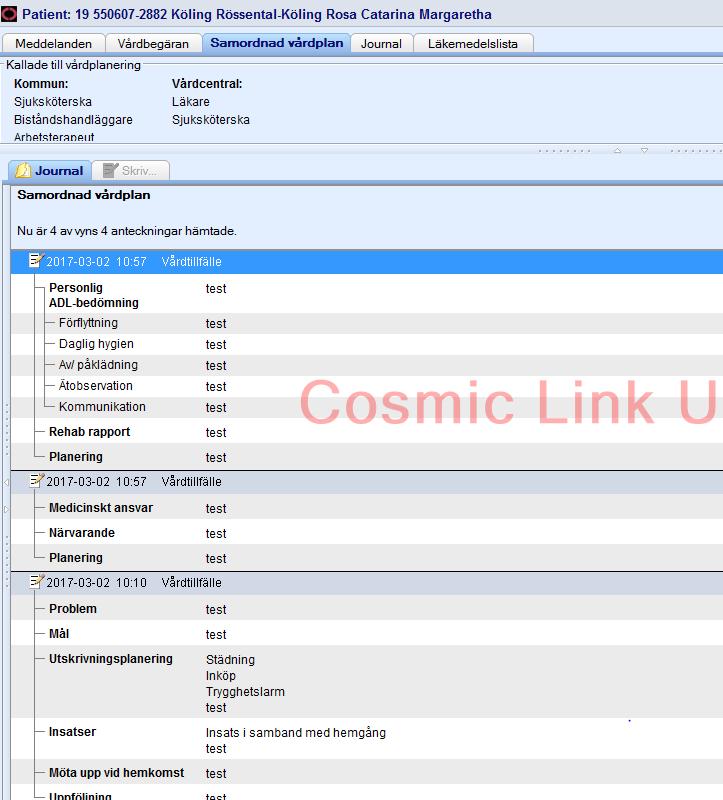Click the 'Städning' value text
The height and width of the screenshot is (800, 723).
click(230, 660)
